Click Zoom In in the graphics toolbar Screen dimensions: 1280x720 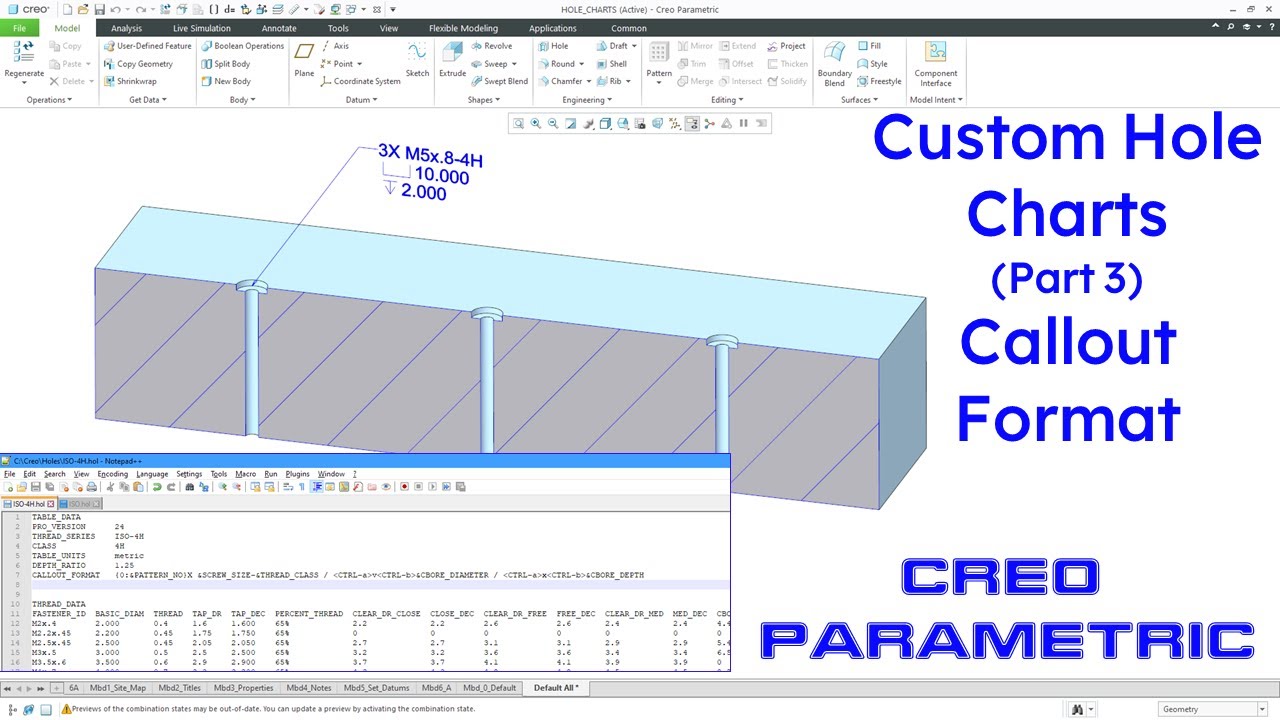tap(535, 123)
